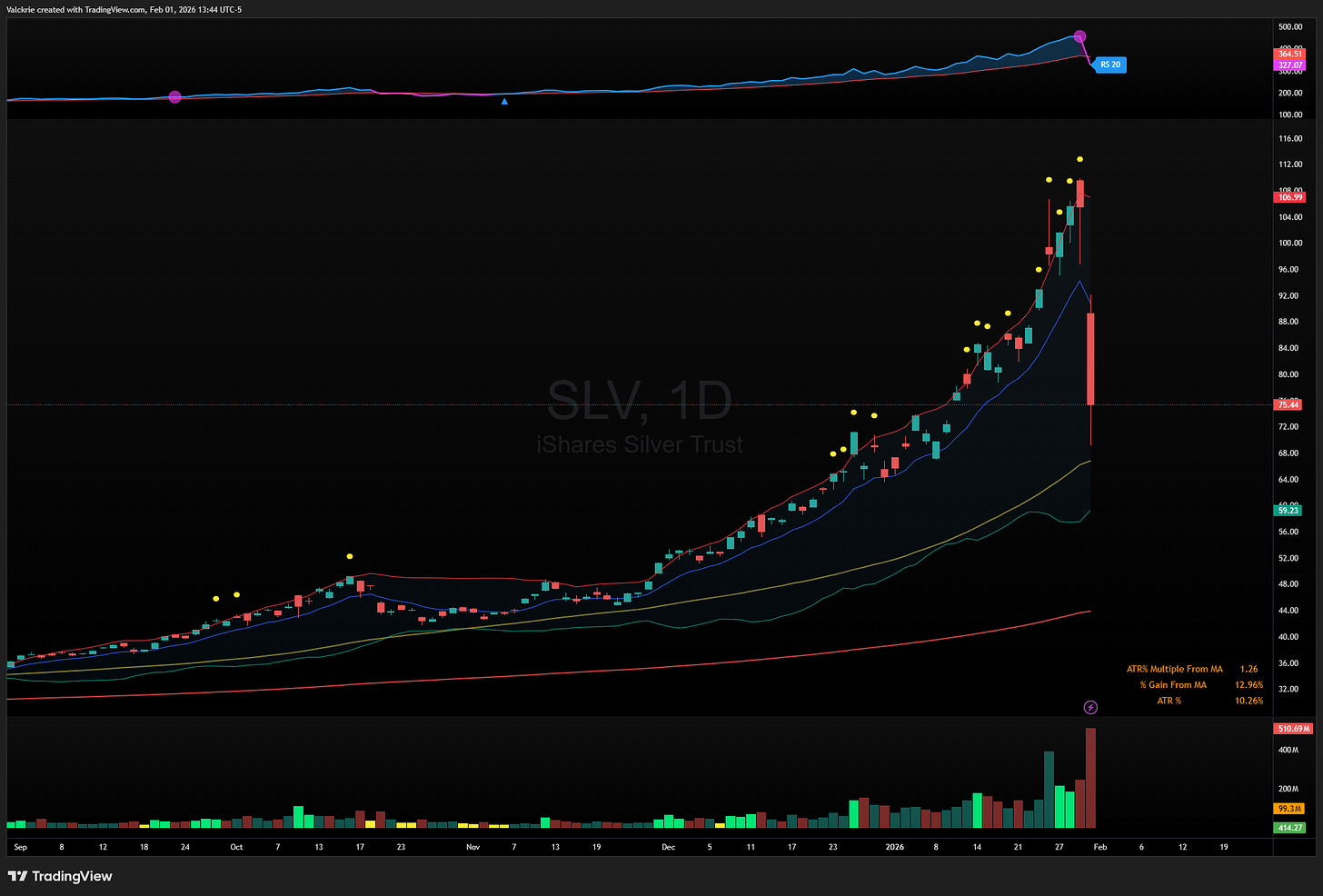This screenshot has height=896, width=1323.
Task: Click the 'ATR %' label
Action: click(1169, 701)
